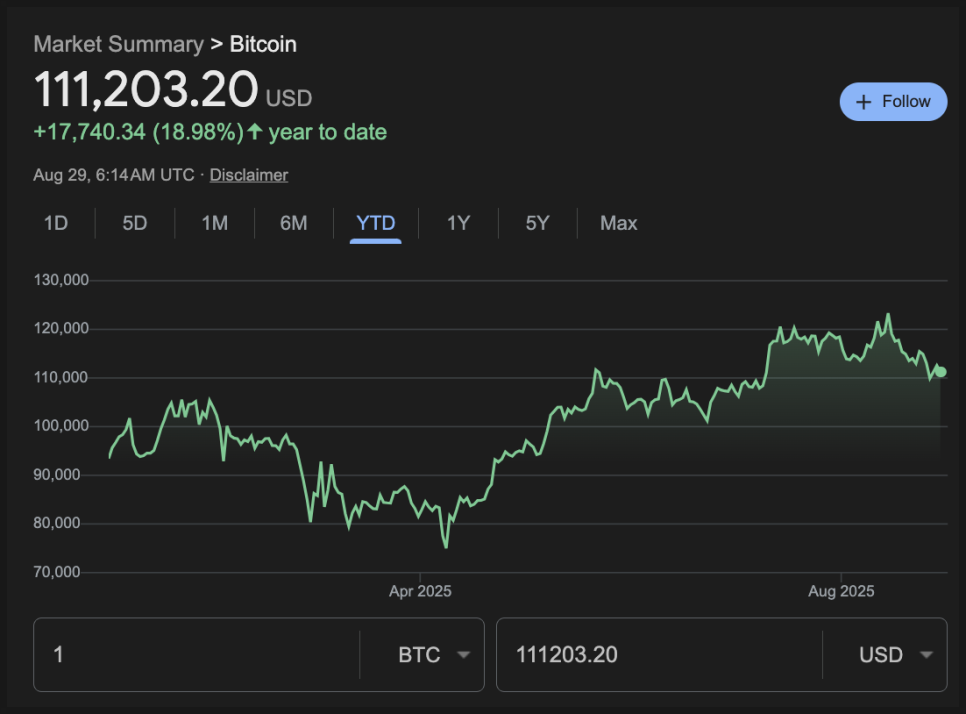Click the 111,203.20 price heading
Image resolution: width=966 pixels, height=714 pixels.
click(146, 90)
